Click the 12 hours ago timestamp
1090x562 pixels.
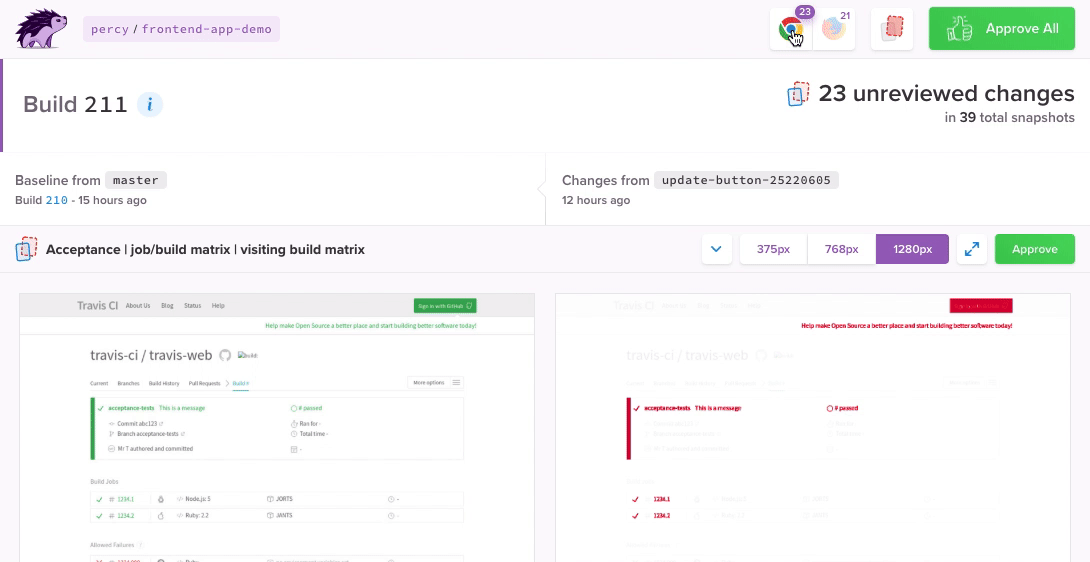596,200
